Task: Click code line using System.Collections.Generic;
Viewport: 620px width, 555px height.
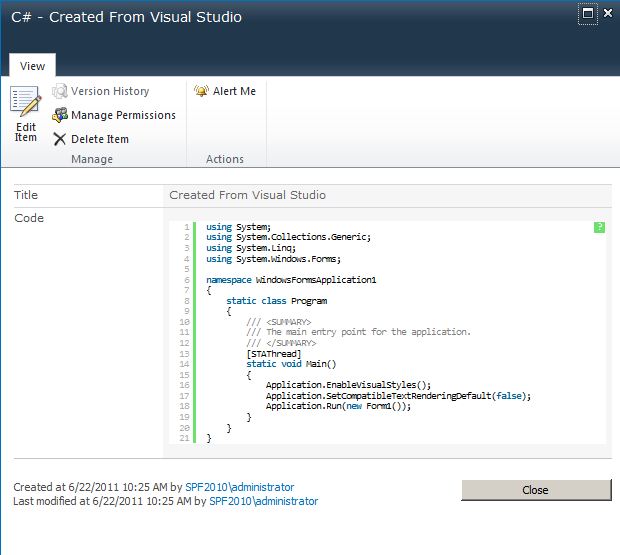Action: 288,237
